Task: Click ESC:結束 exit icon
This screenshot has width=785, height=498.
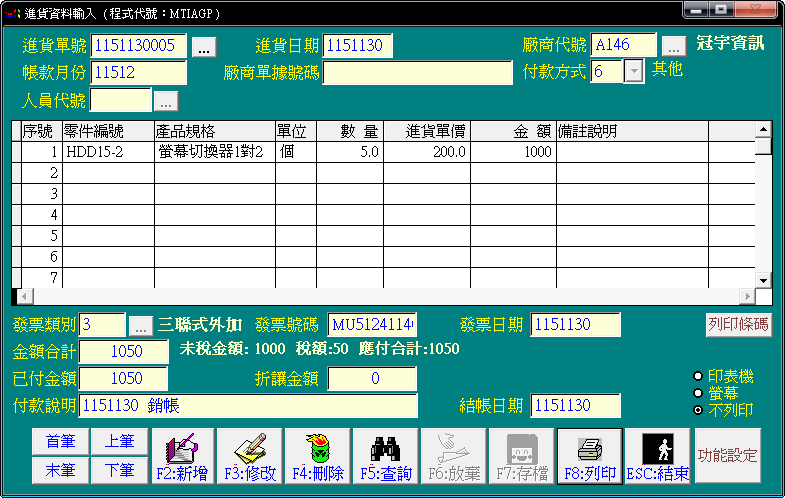Action: coord(658,456)
